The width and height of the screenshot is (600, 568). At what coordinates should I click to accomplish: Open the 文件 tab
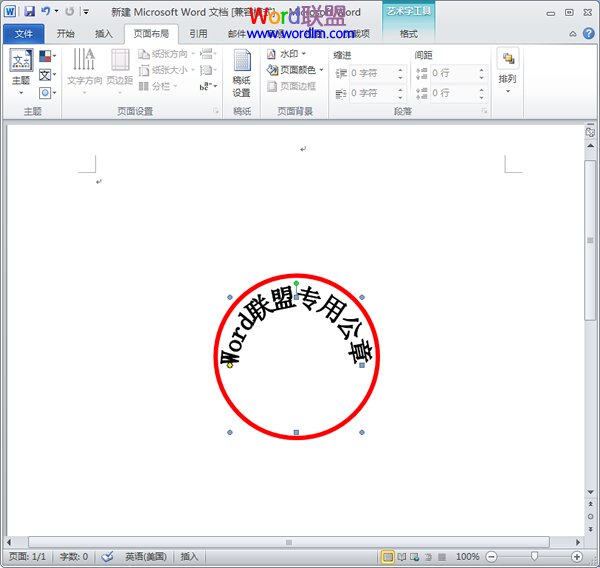click(24, 34)
